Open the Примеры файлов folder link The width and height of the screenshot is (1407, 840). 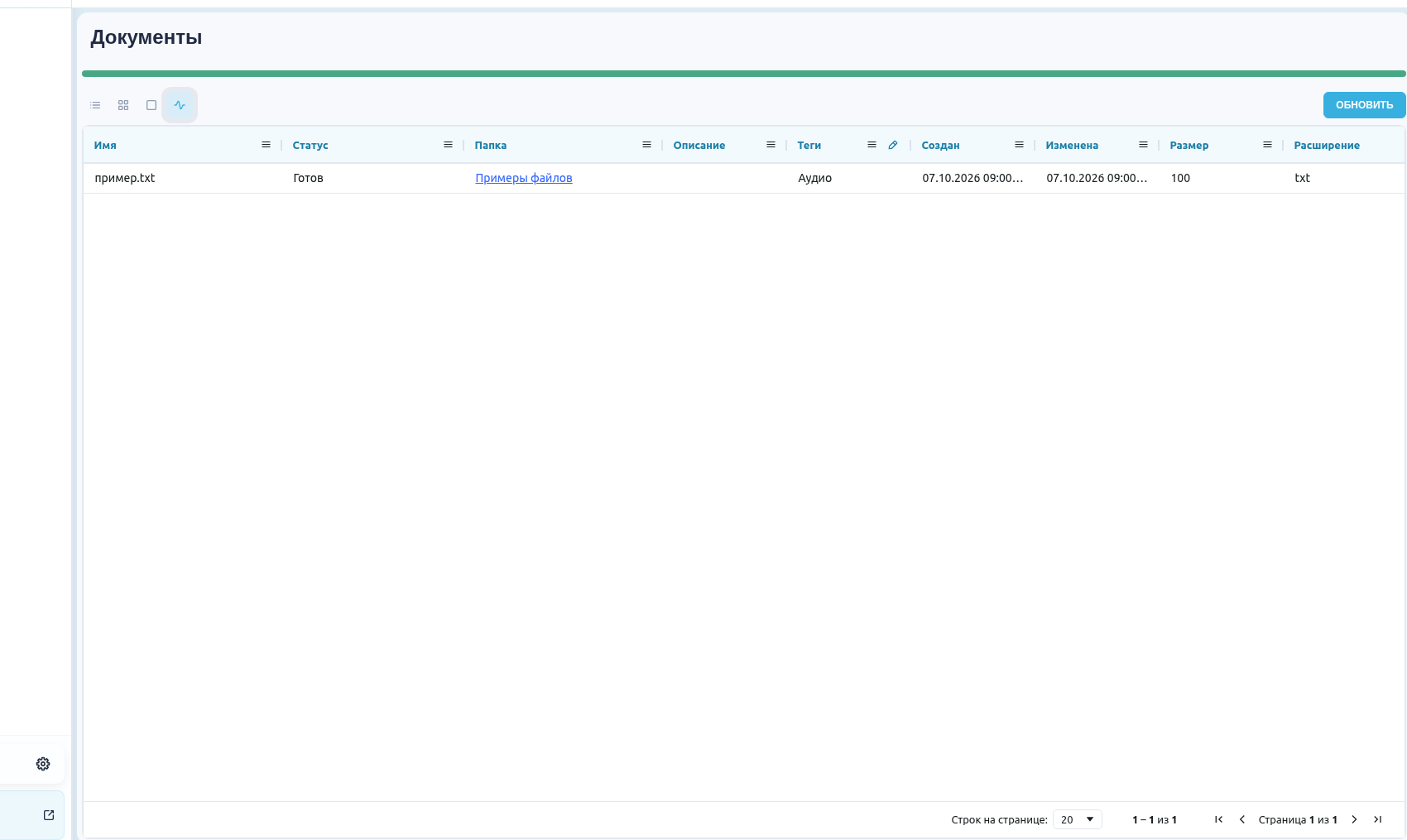pyautogui.click(x=524, y=178)
